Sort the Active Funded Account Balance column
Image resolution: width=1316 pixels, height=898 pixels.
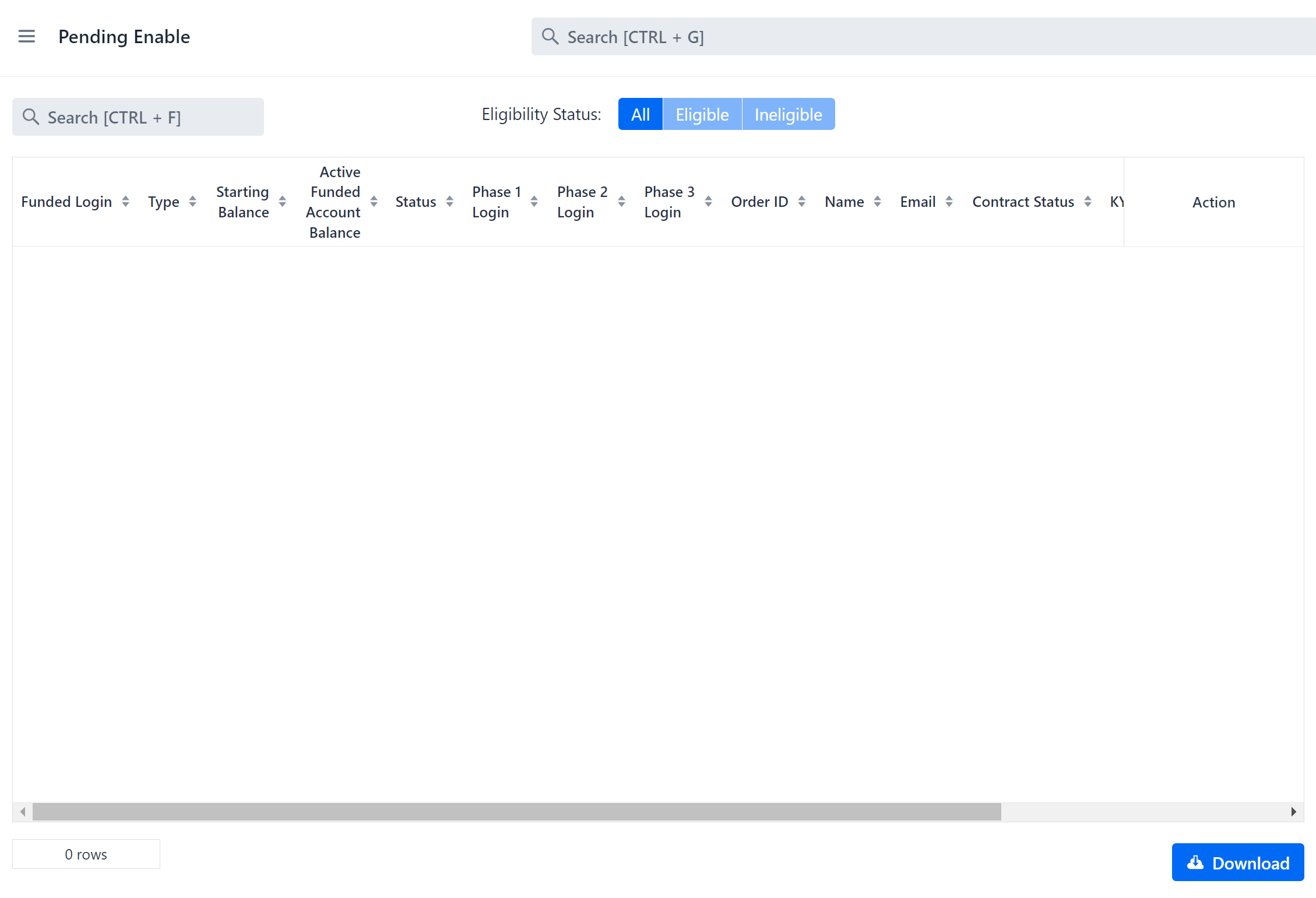pos(374,202)
